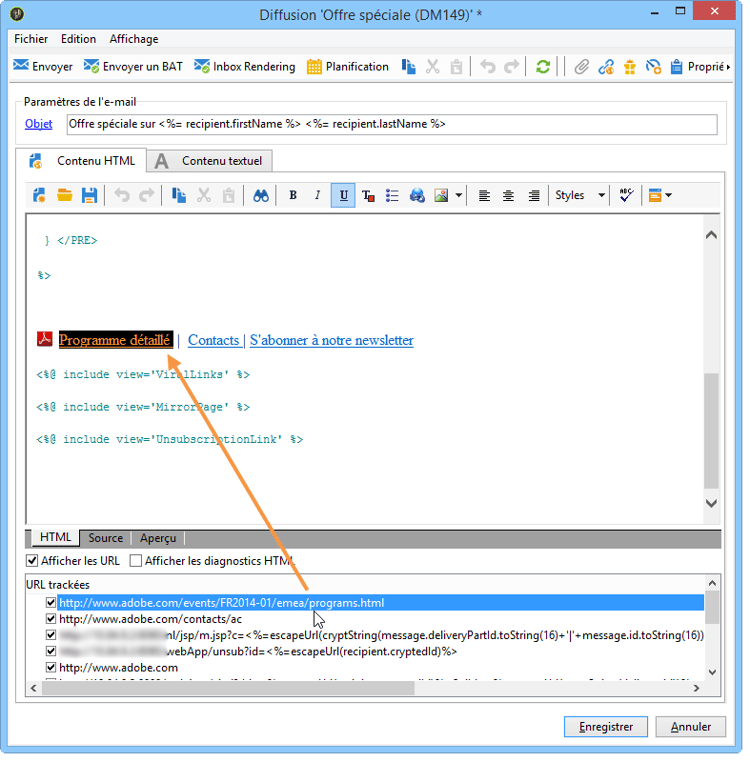Center align text
750x762 pixels.
click(508, 195)
